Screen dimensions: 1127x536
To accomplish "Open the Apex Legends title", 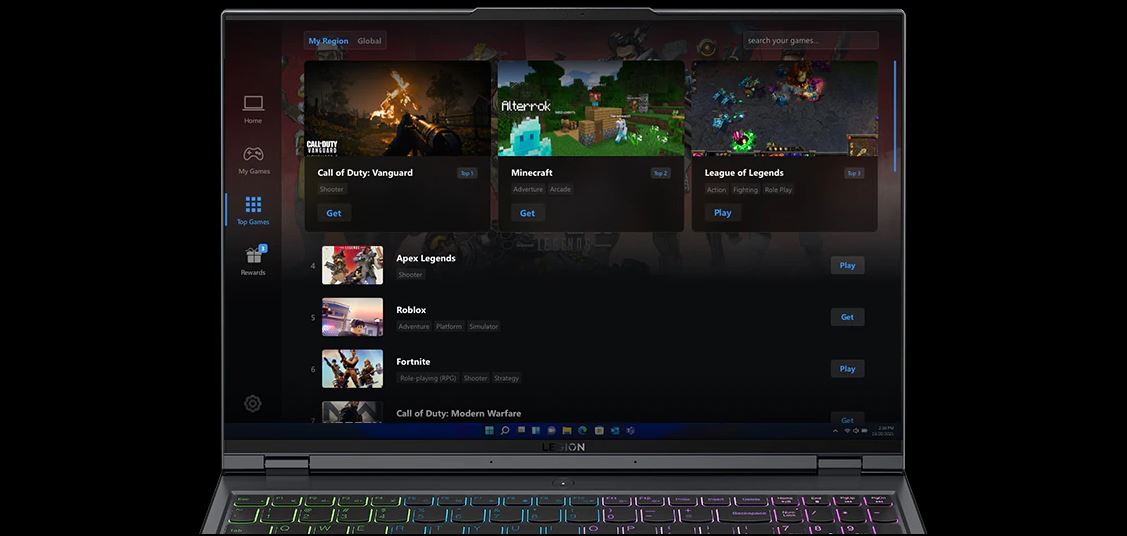I will [x=426, y=258].
